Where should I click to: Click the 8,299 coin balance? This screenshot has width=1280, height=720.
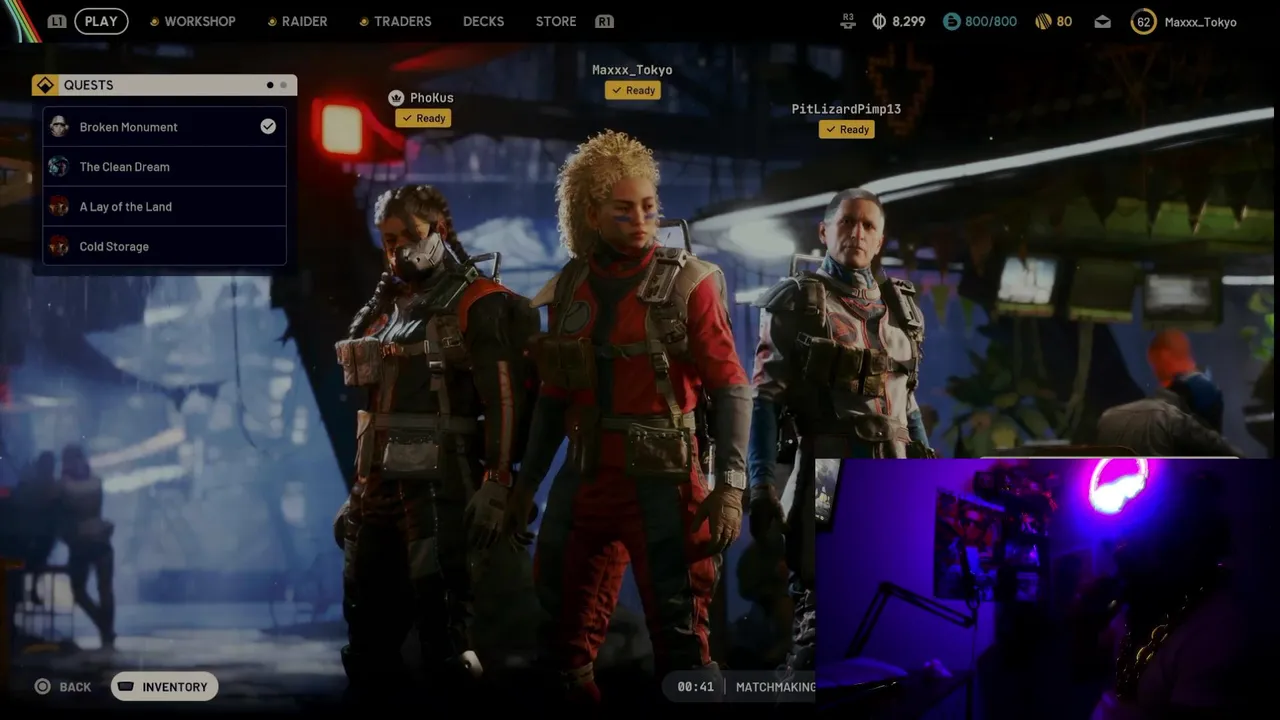click(x=909, y=21)
